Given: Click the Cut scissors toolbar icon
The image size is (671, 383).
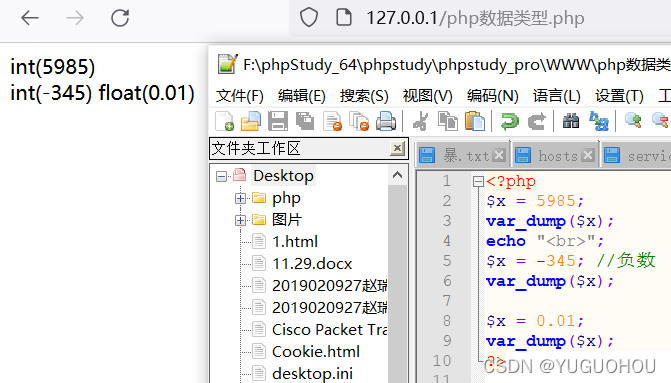Looking at the screenshot, I should (420, 121).
